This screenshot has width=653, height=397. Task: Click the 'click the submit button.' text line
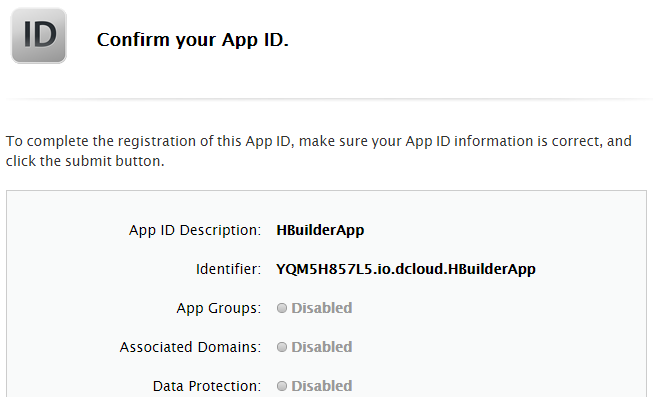point(85,161)
